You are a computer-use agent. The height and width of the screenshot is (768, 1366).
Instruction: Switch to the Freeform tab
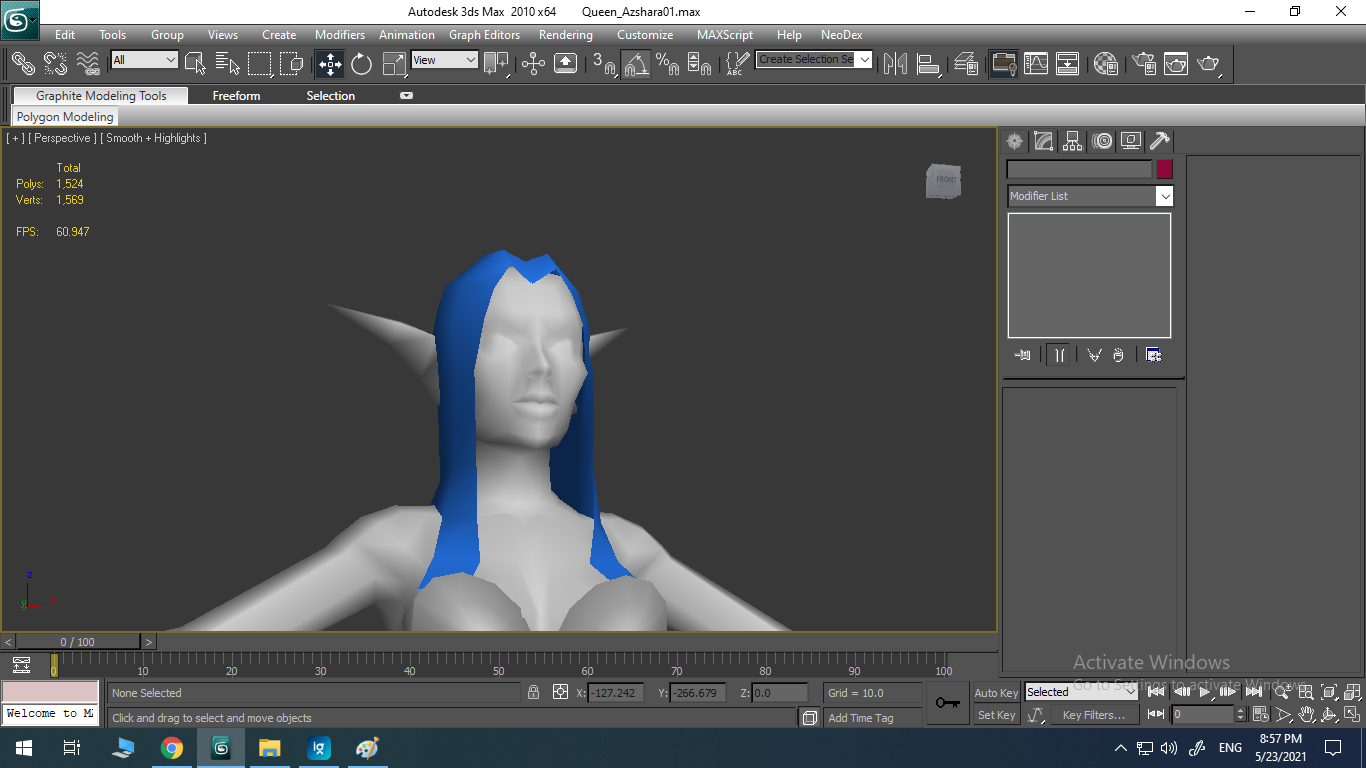pos(236,96)
